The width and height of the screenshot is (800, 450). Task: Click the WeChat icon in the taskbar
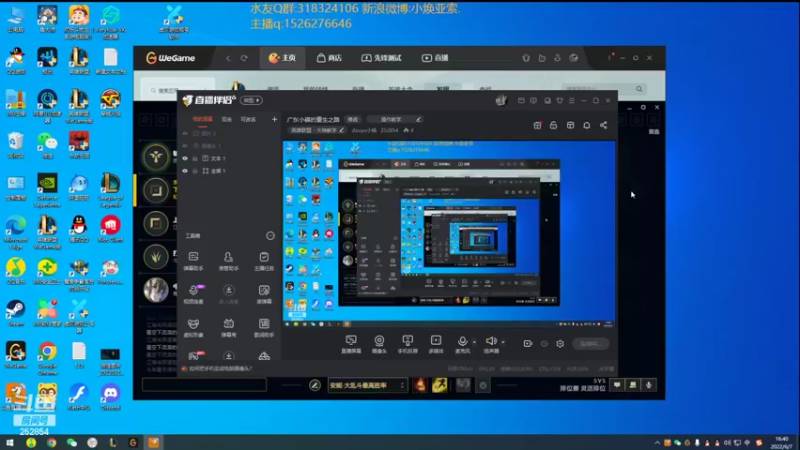tap(72, 442)
